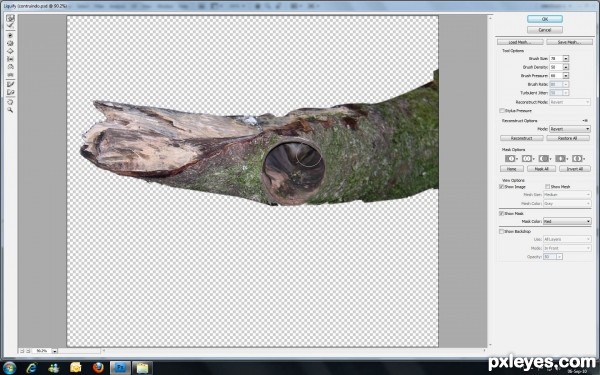The image size is (600, 375).
Task: Click the Save Mesh button
Action: pos(569,42)
